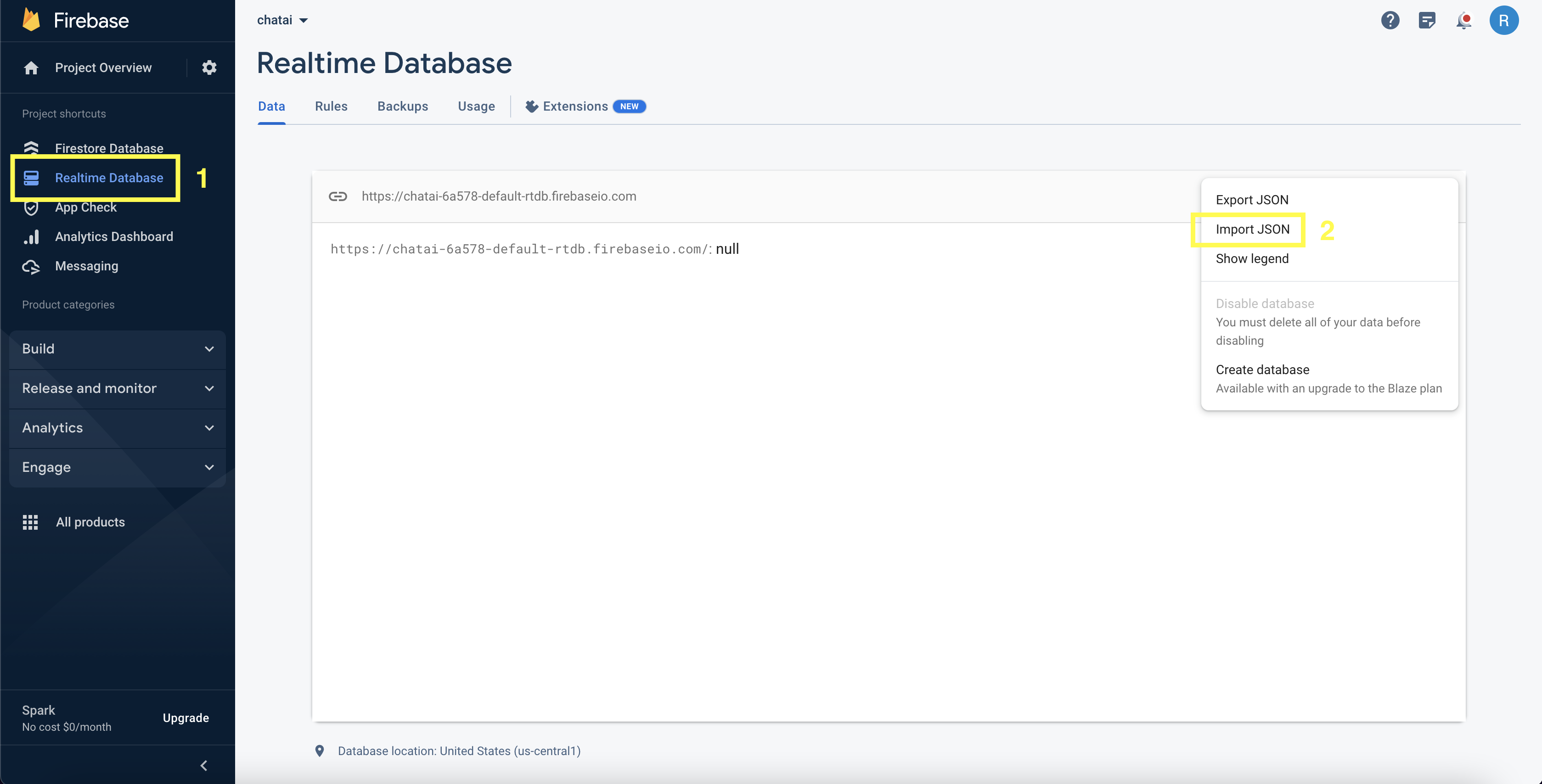Click the root database path key
Viewport: 1542px width, 784px height.
point(520,249)
